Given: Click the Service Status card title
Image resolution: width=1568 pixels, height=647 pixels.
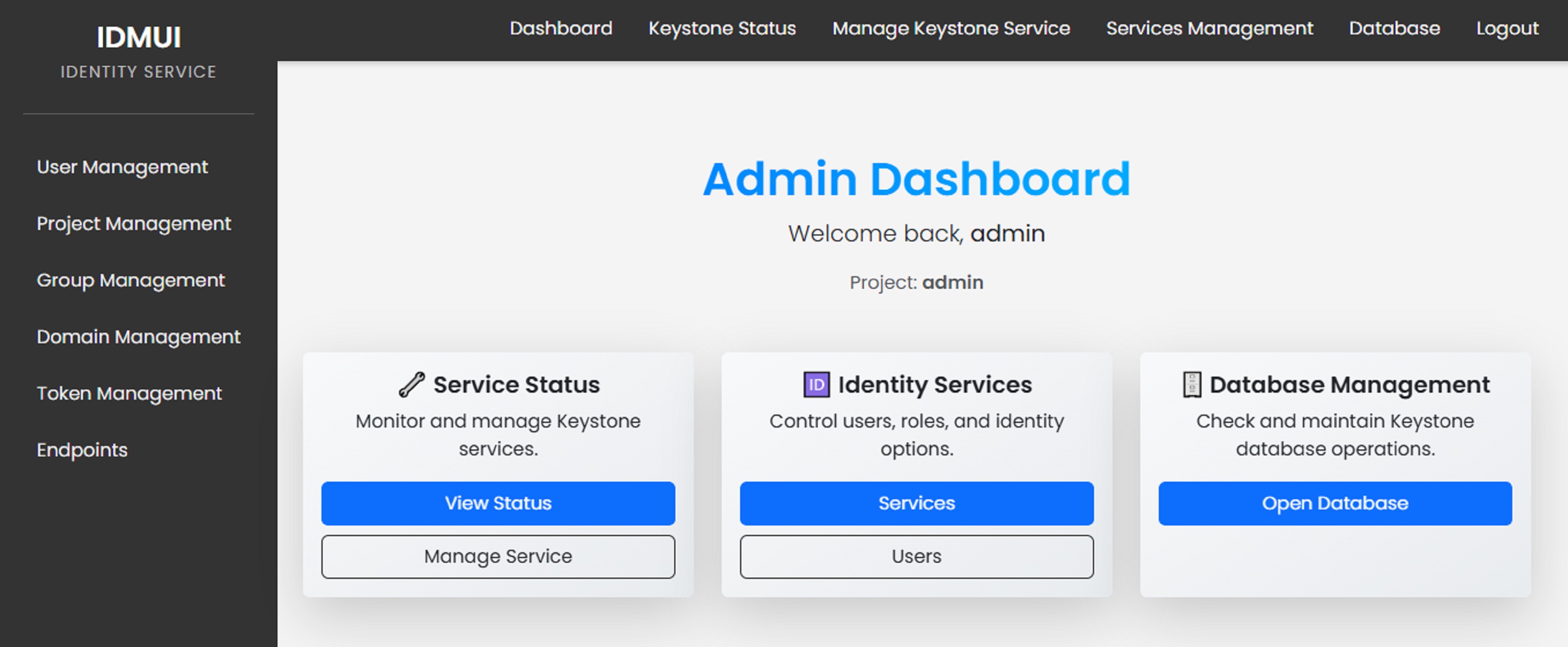Looking at the screenshot, I should pyautogui.click(x=516, y=385).
